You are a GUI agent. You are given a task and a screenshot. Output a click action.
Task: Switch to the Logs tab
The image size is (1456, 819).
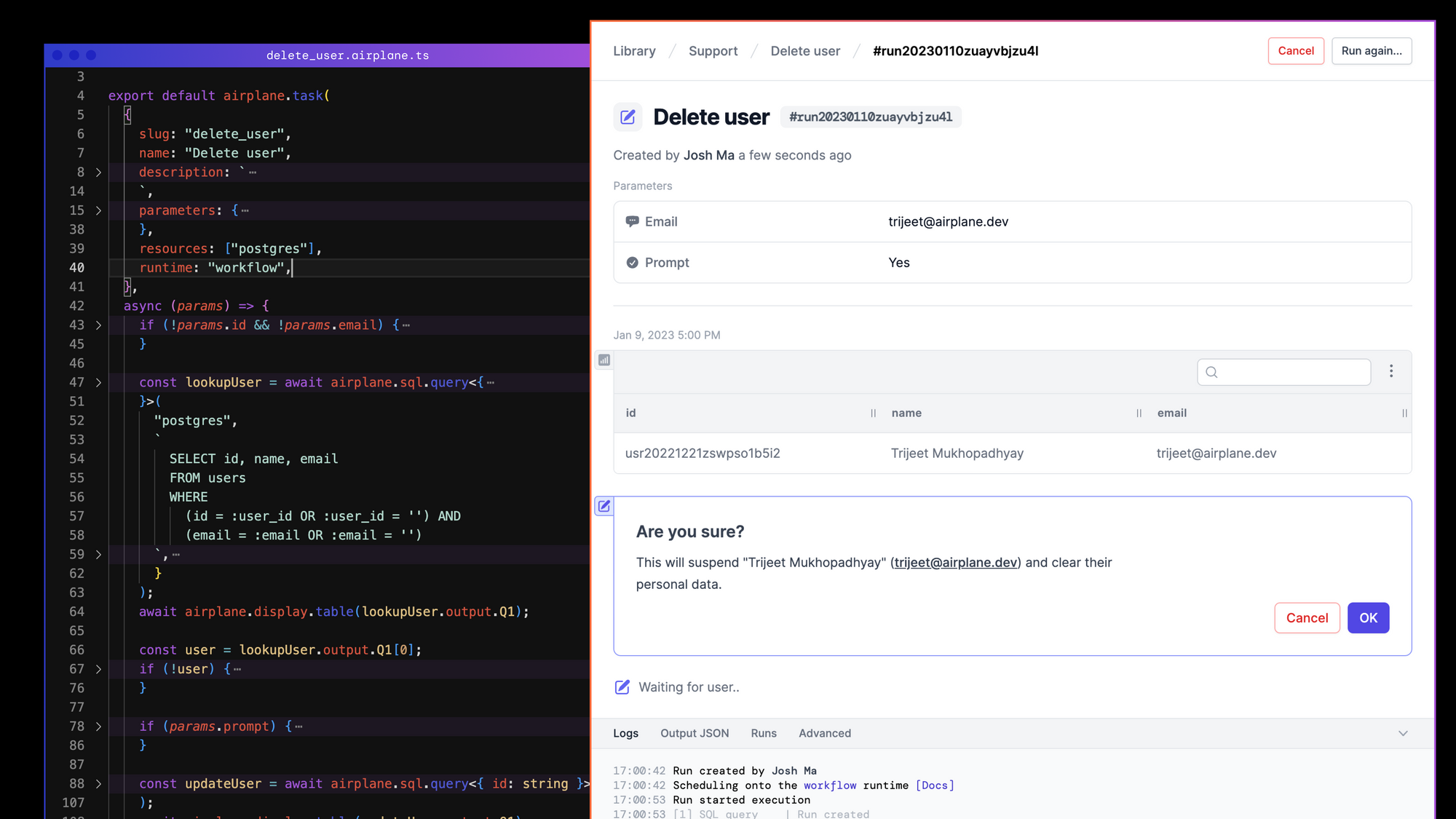[x=625, y=733]
